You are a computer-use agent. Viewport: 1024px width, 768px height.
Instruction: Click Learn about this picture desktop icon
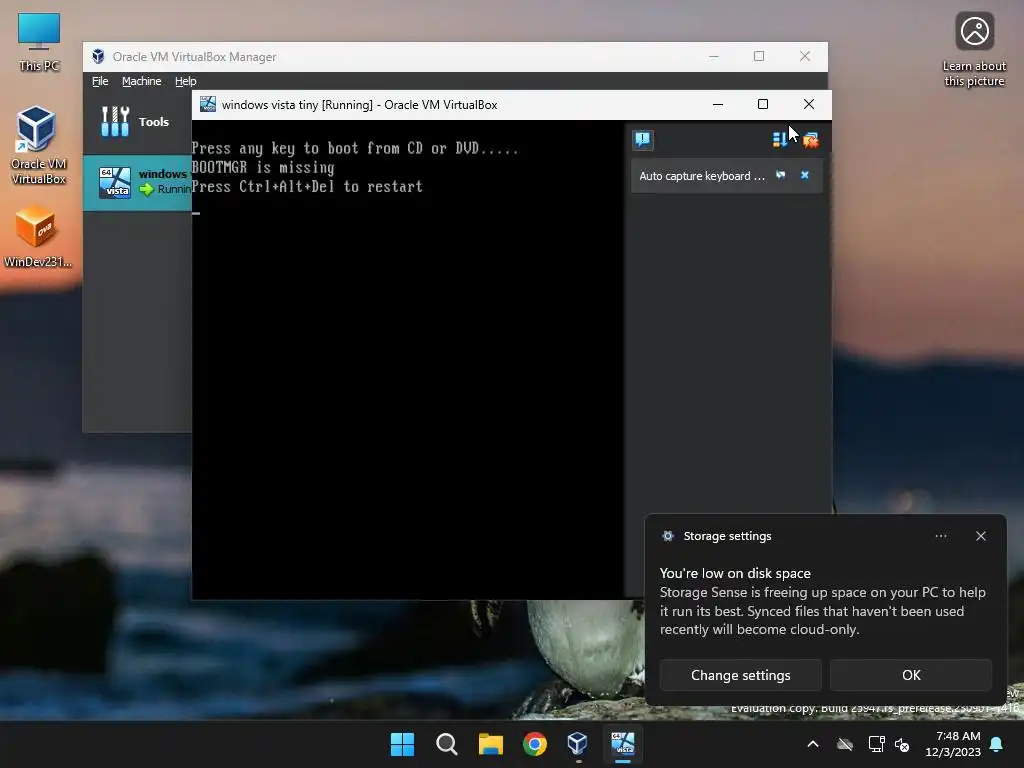point(974,50)
